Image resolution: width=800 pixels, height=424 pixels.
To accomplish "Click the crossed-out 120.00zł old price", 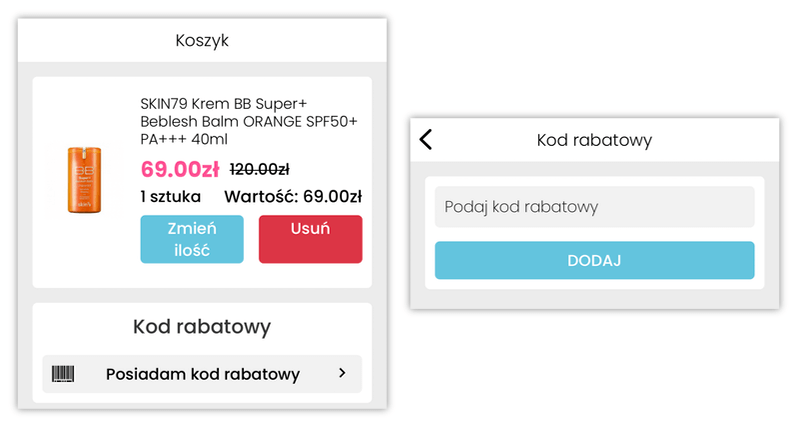I will pos(259,170).
